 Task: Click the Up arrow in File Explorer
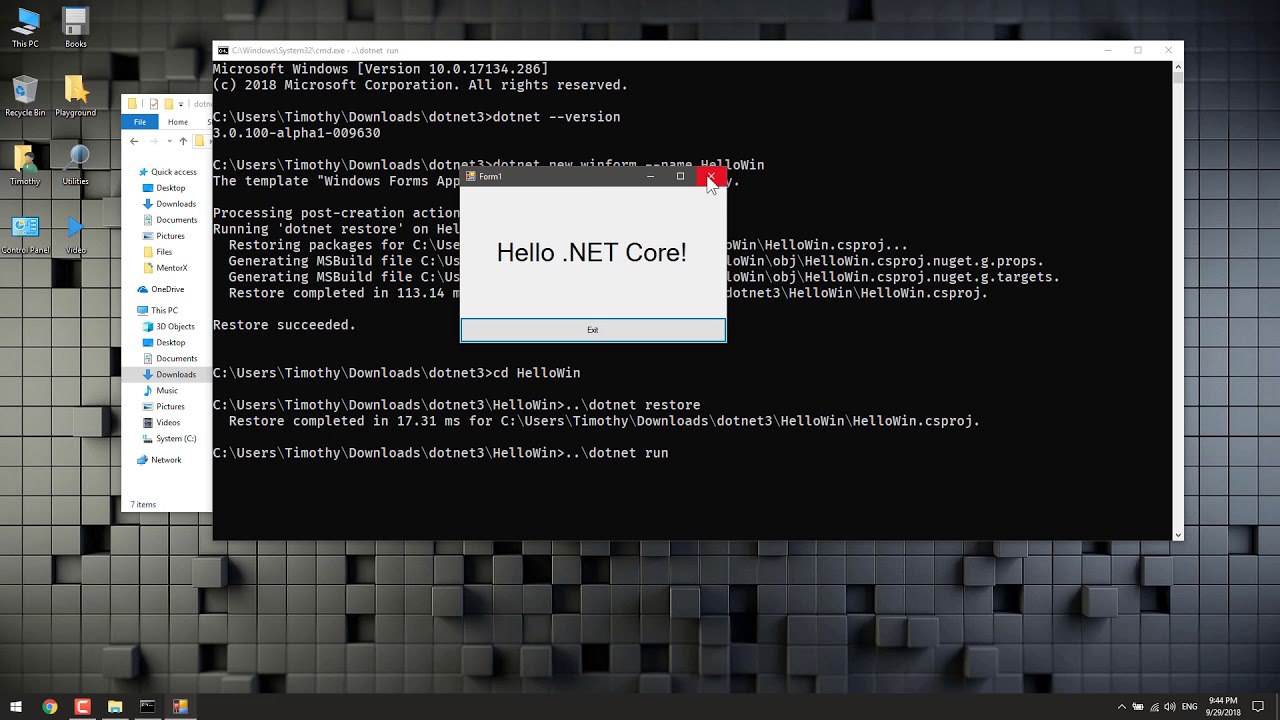183,142
